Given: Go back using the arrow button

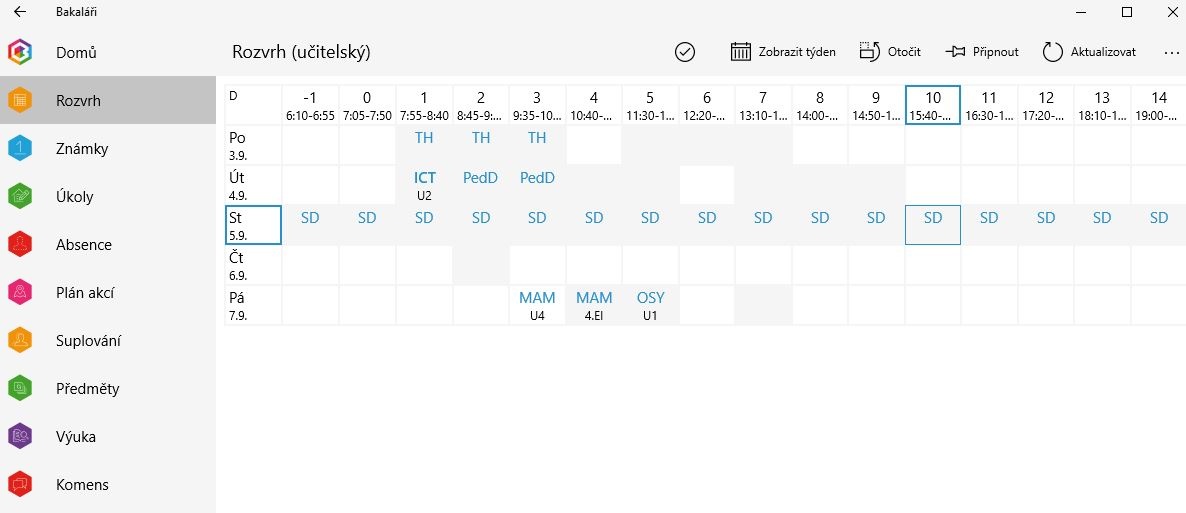Looking at the screenshot, I should tap(20, 12).
